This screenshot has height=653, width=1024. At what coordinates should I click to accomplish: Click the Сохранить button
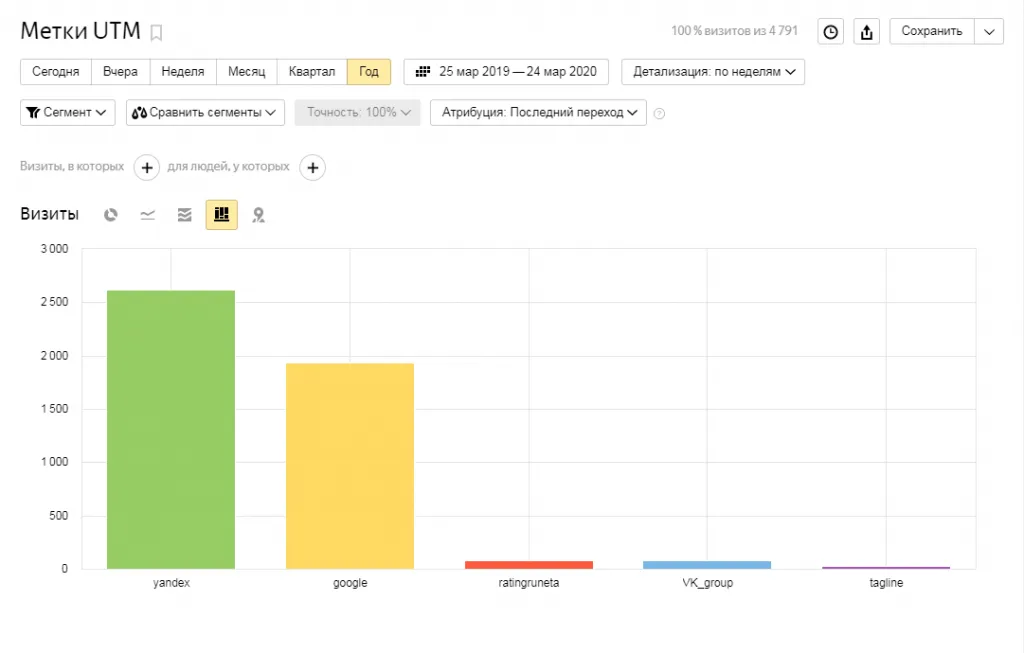(932, 31)
